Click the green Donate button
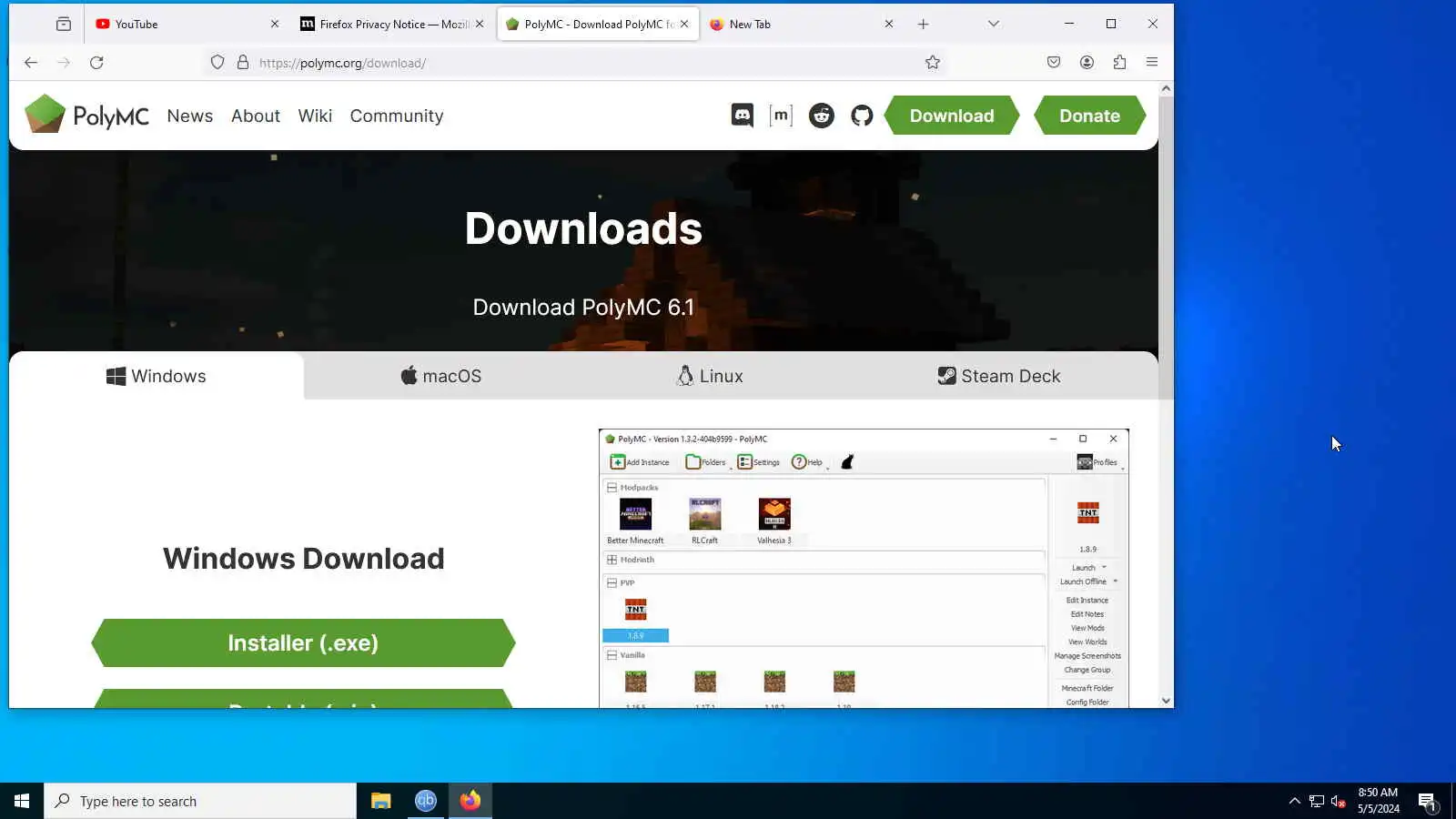 coord(1089,116)
